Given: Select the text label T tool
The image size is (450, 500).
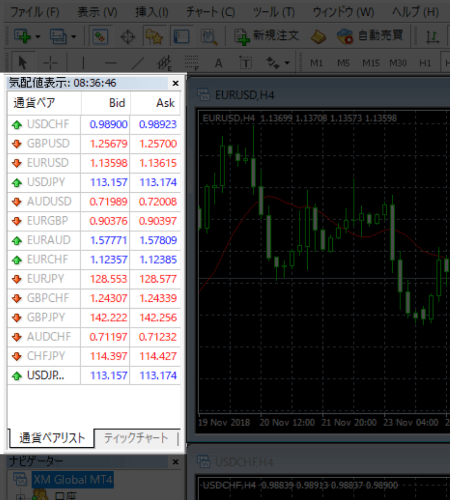Looking at the screenshot, I should [x=245, y=63].
